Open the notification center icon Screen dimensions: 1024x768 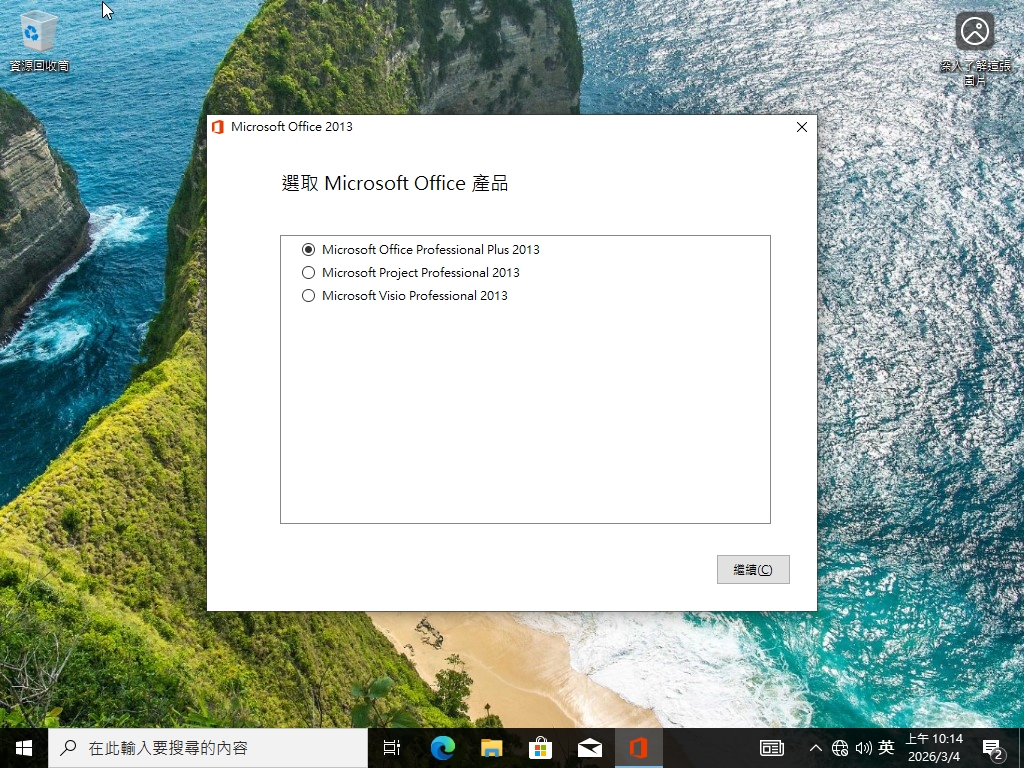coord(993,748)
